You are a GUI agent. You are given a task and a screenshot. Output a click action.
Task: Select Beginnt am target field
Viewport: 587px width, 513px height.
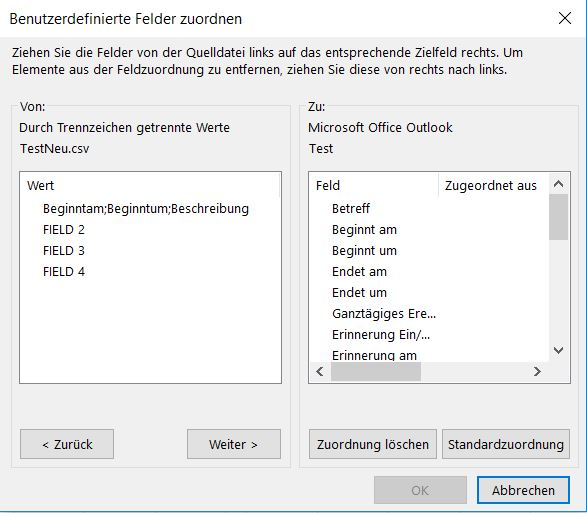pos(364,230)
